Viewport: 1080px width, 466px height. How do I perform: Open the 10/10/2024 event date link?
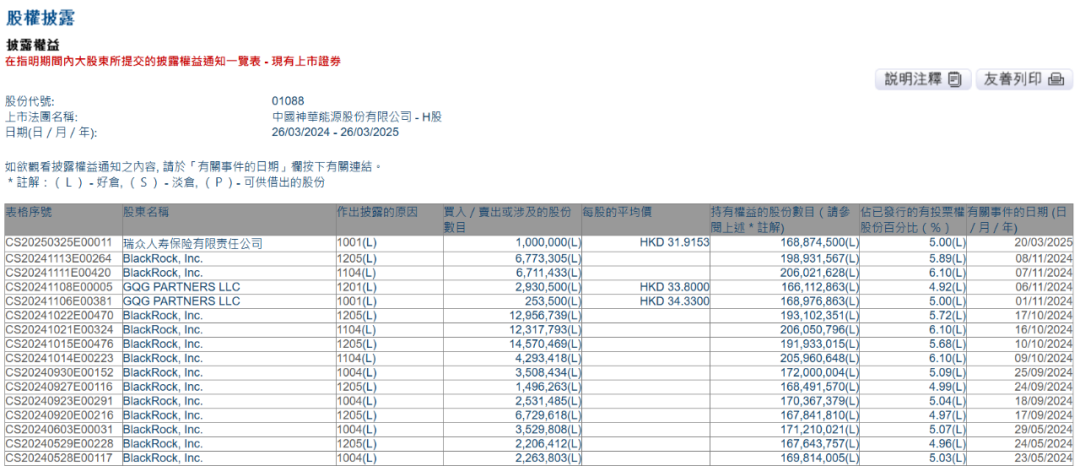[1048, 343]
